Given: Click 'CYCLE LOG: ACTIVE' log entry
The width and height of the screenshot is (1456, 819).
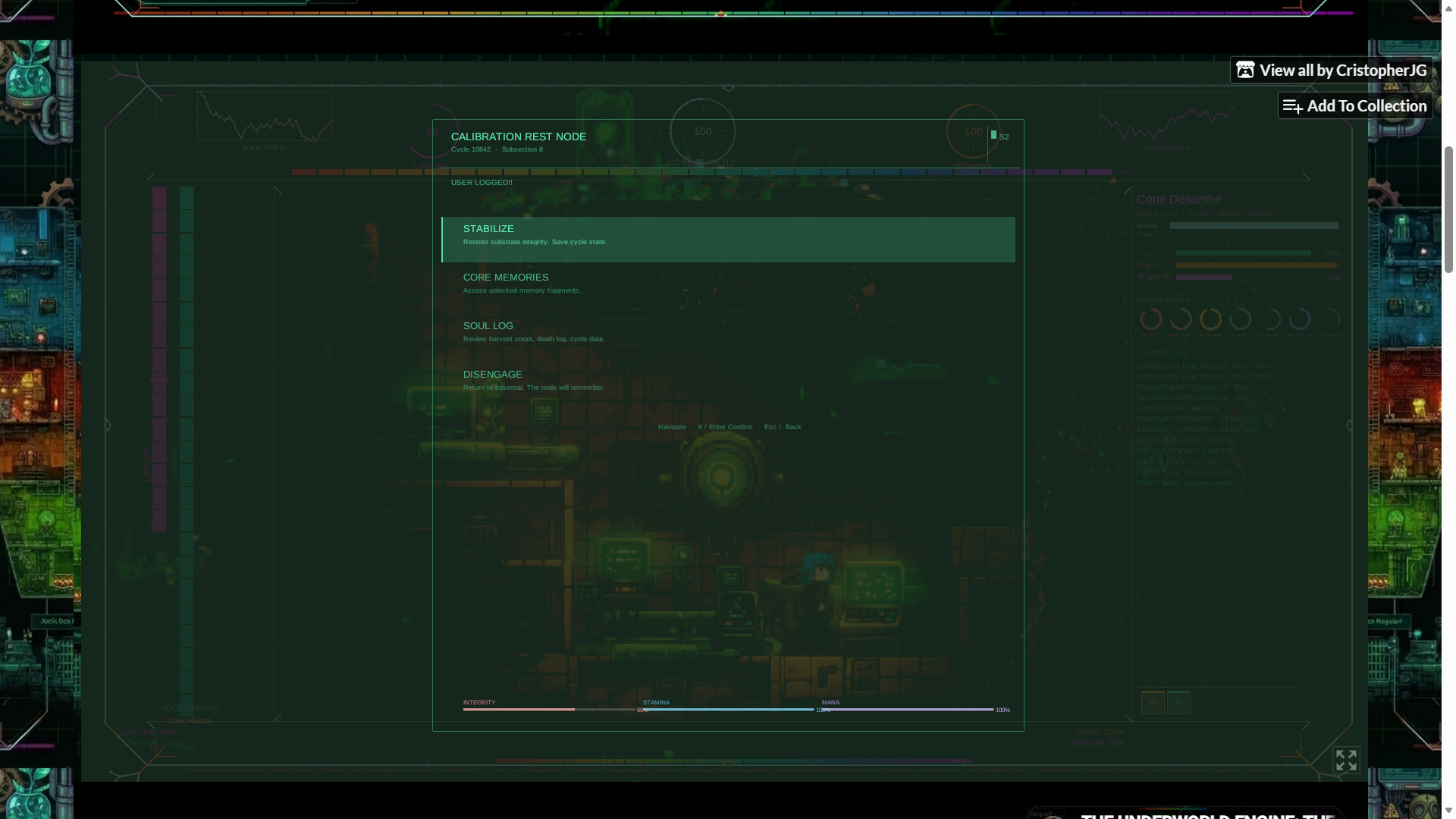Looking at the screenshot, I should pyautogui.click(x=1178, y=462).
